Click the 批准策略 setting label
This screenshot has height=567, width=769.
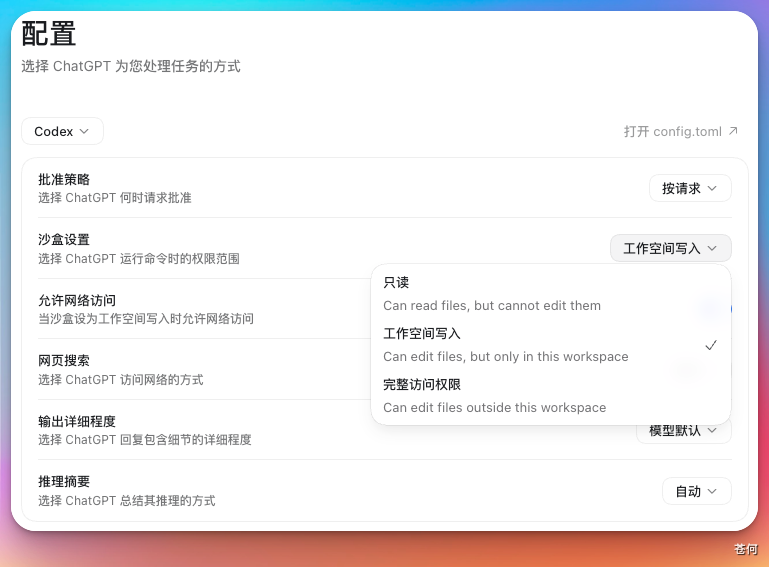[x=64, y=180]
